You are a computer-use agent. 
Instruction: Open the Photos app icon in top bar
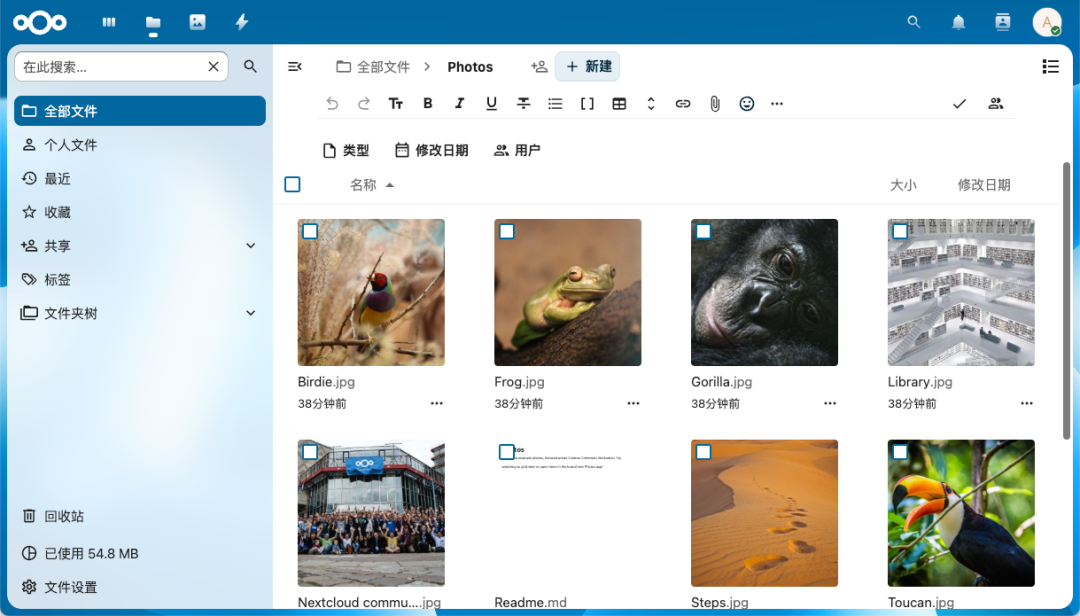(x=197, y=22)
